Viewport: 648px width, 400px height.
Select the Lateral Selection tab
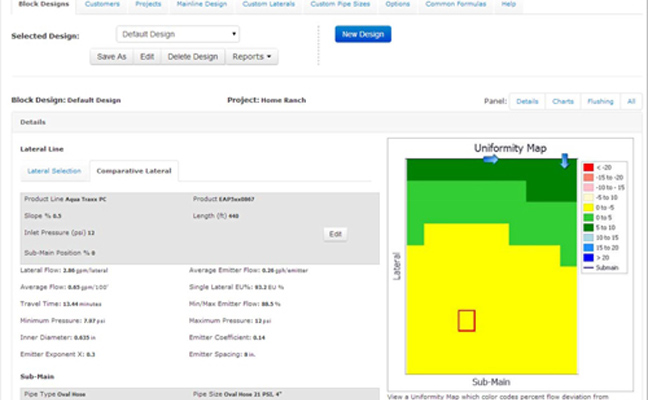pyautogui.click(x=54, y=171)
